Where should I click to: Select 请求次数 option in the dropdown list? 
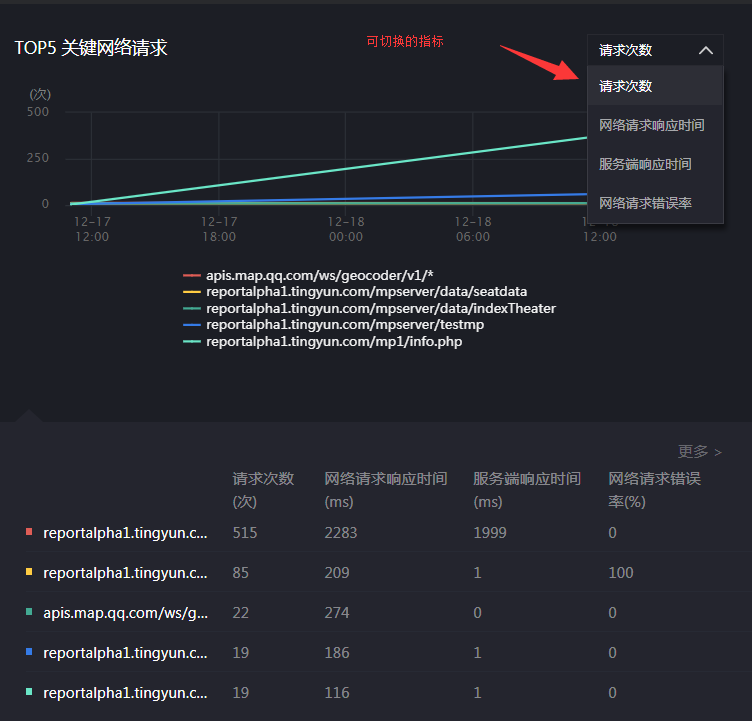click(x=626, y=86)
